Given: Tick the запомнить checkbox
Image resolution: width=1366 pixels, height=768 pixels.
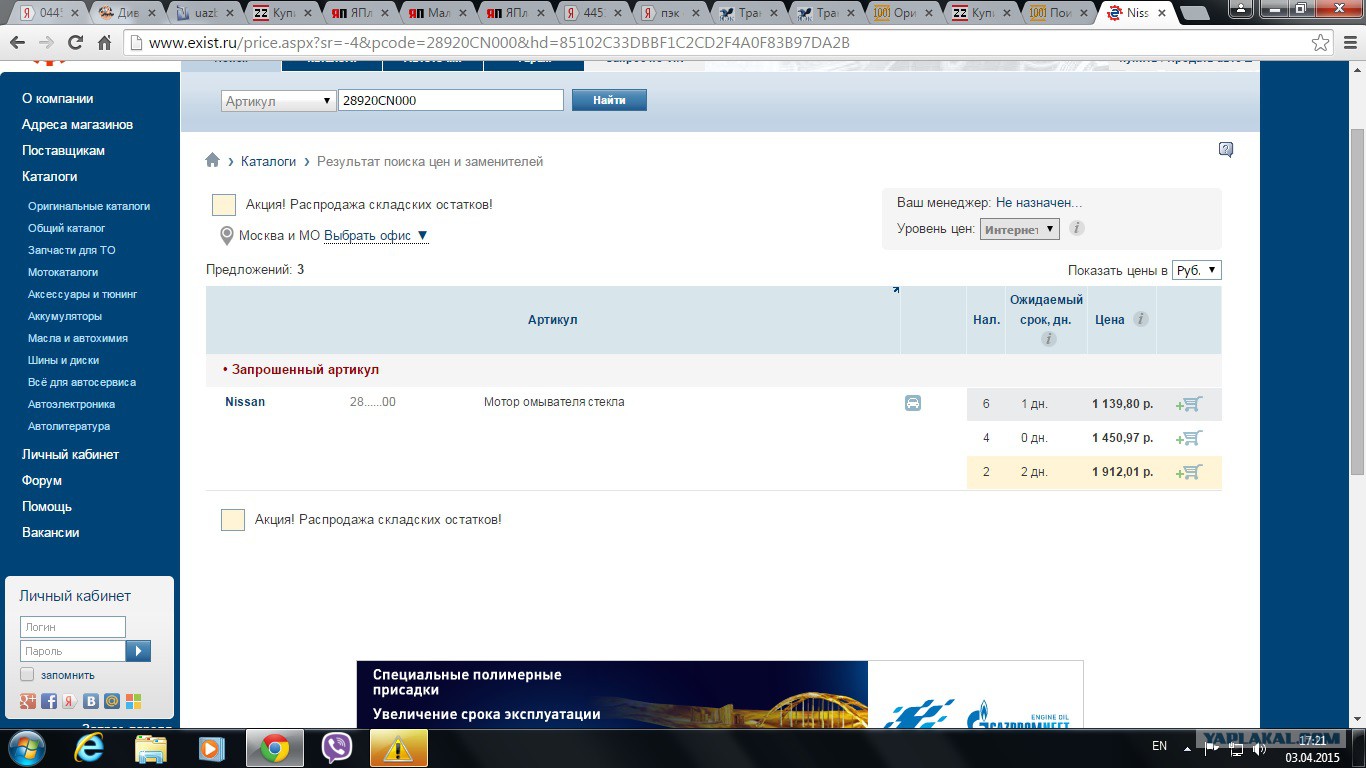Looking at the screenshot, I should pyautogui.click(x=27, y=675).
